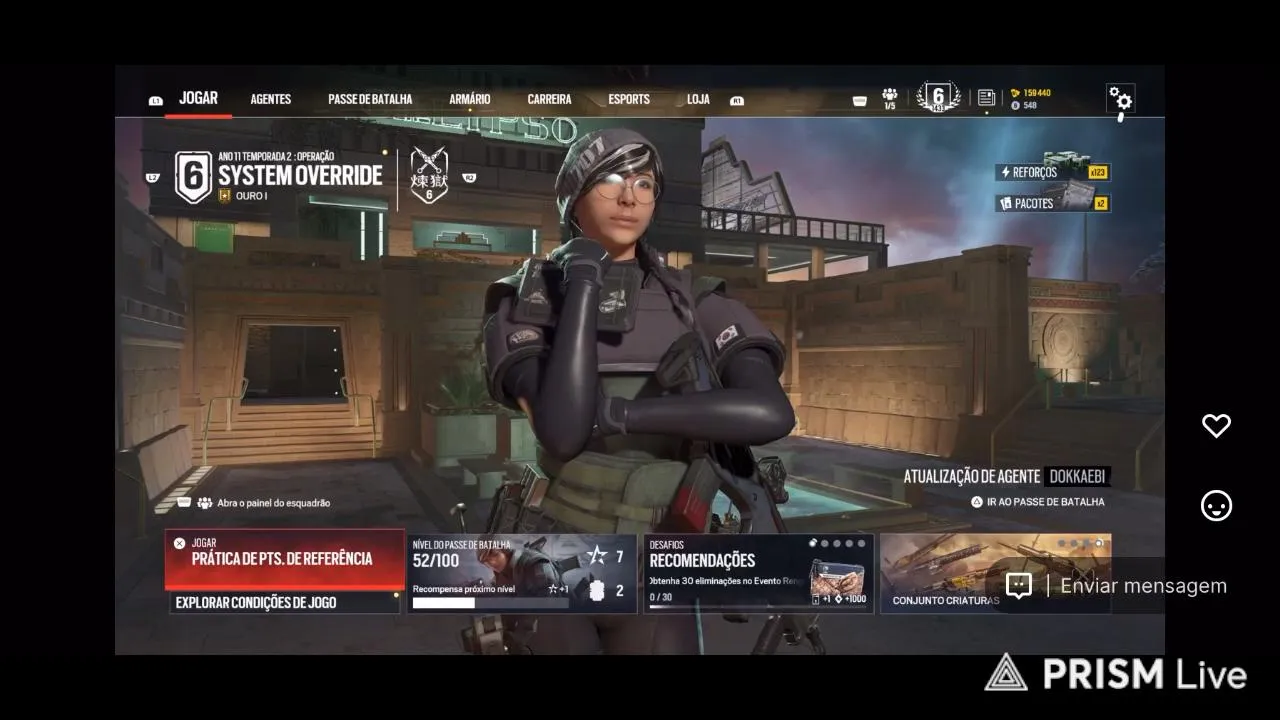Click the squad panel people icon

[x=205, y=503]
